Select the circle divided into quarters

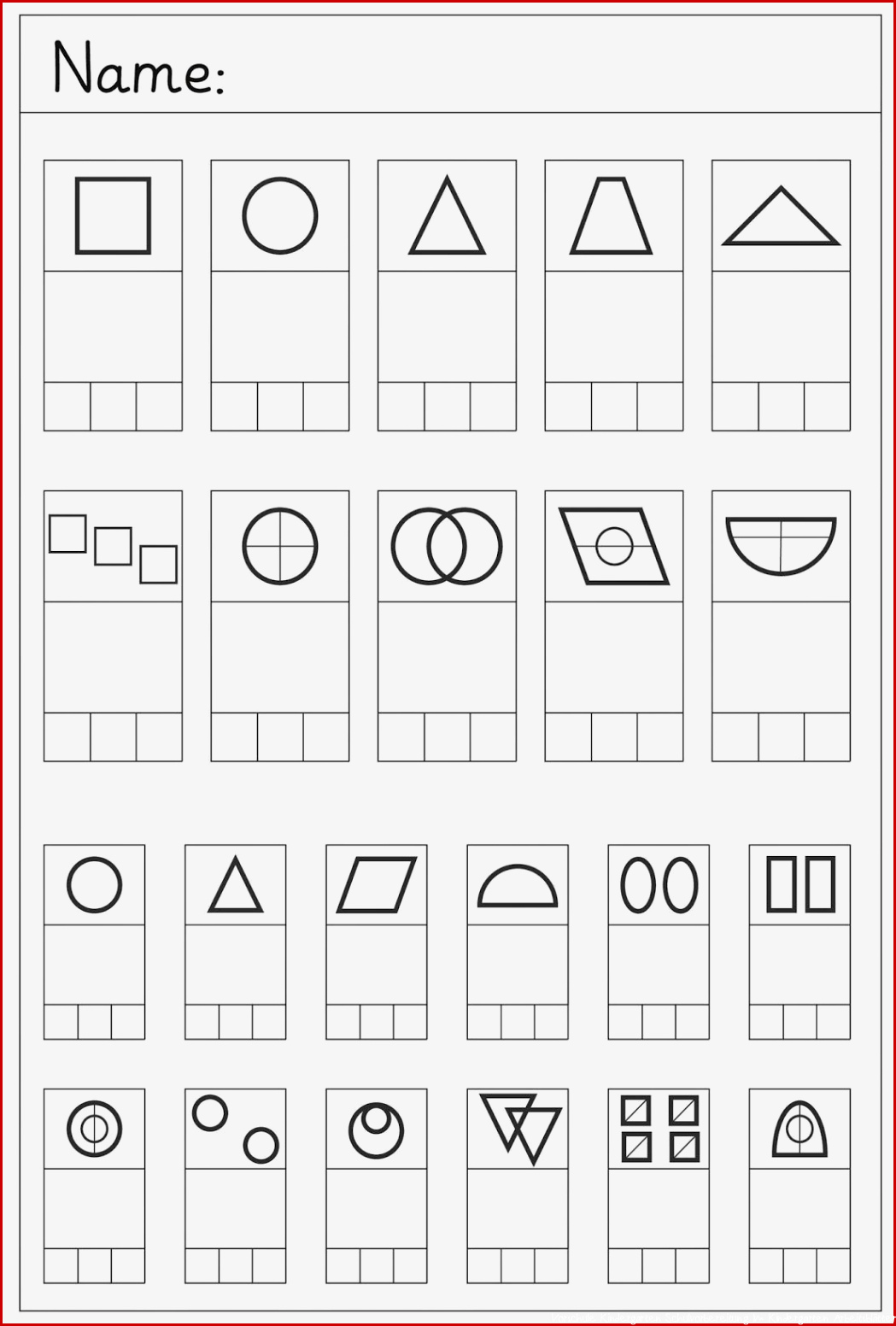pyautogui.click(x=280, y=546)
